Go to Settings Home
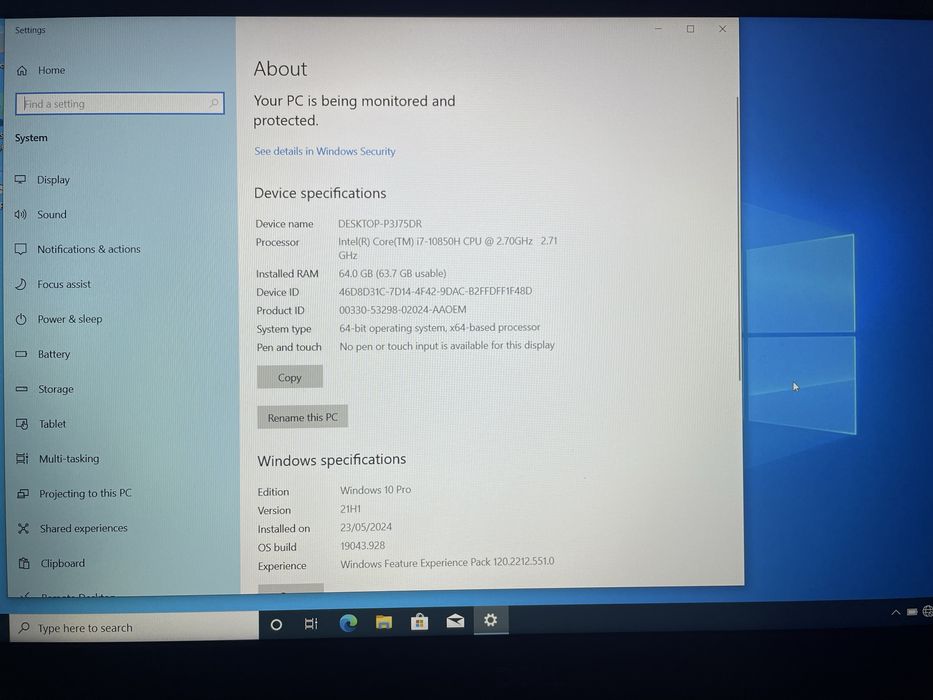This screenshot has width=933, height=700. (52, 70)
